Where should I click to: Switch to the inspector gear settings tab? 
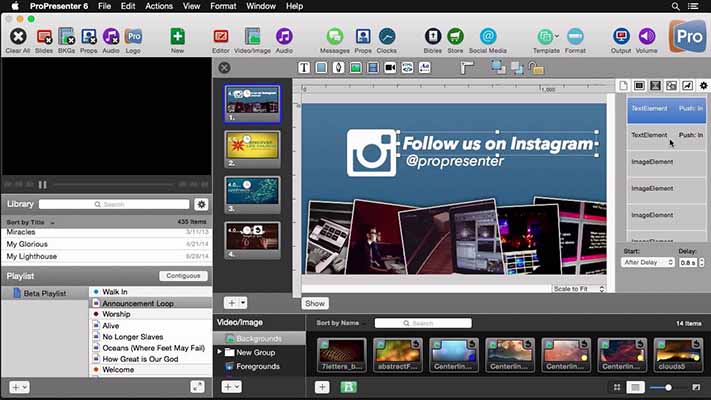pos(703,85)
